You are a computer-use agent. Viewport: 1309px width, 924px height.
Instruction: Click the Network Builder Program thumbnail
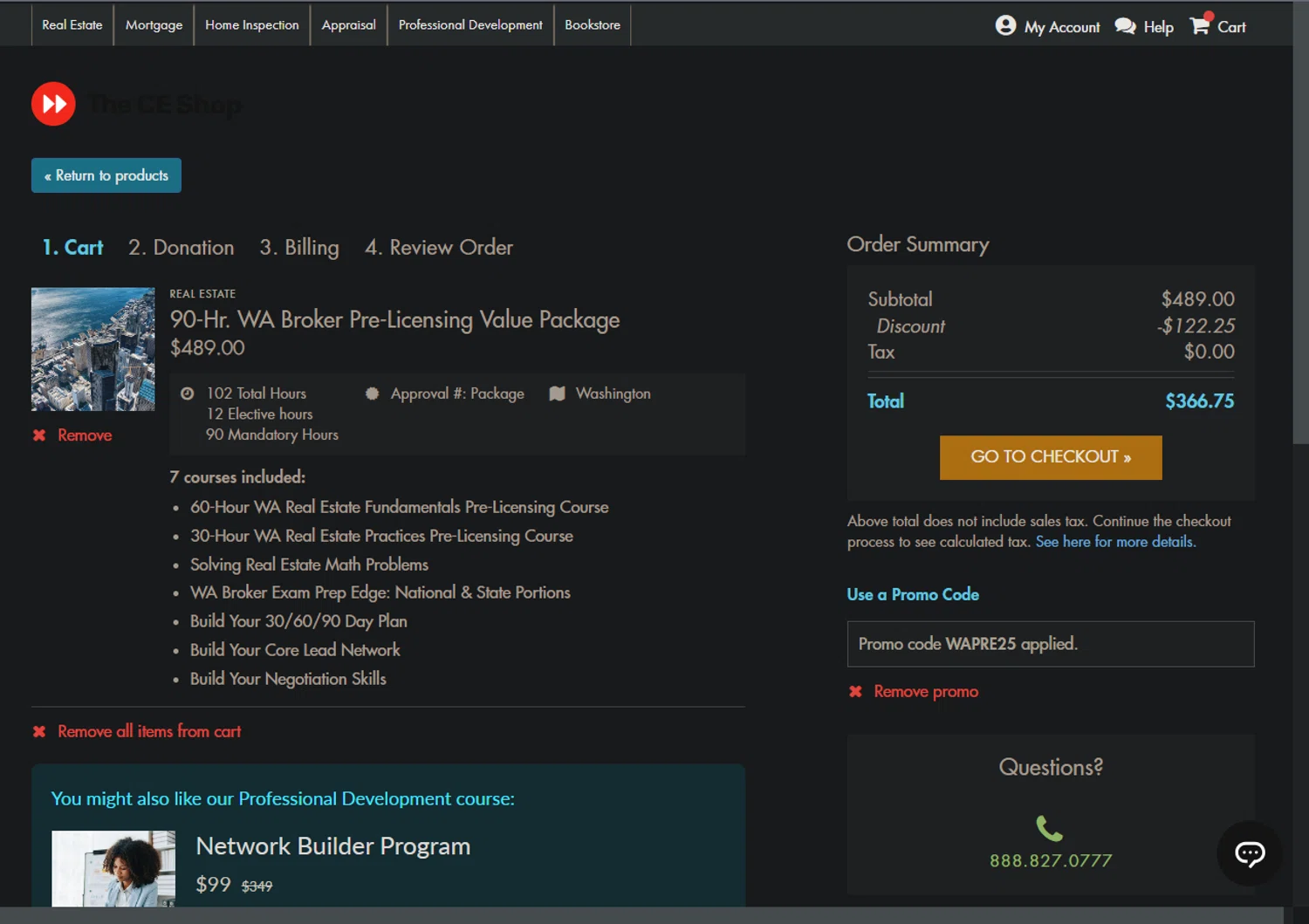113,868
